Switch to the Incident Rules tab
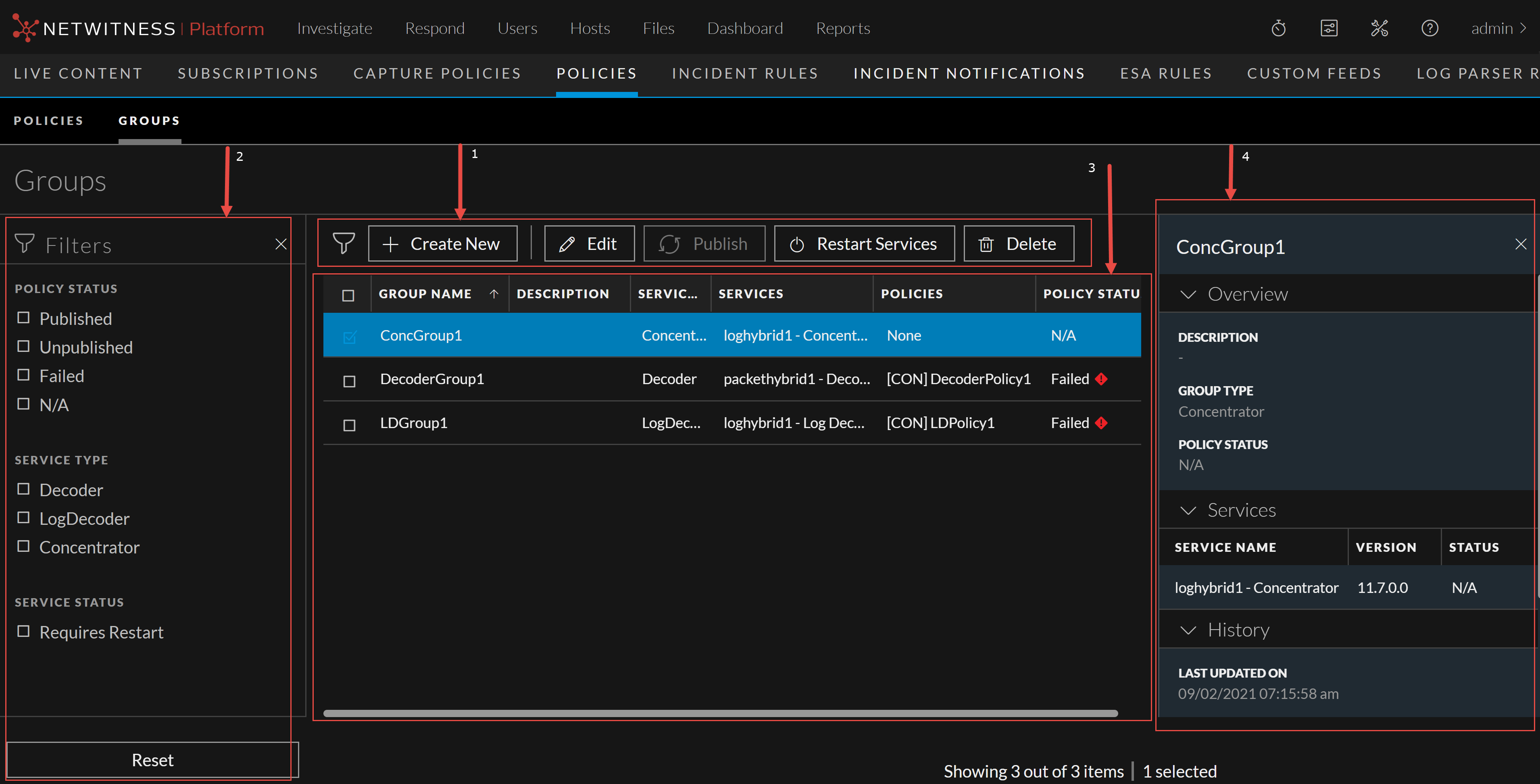This screenshot has width=1540, height=784. coord(744,73)
